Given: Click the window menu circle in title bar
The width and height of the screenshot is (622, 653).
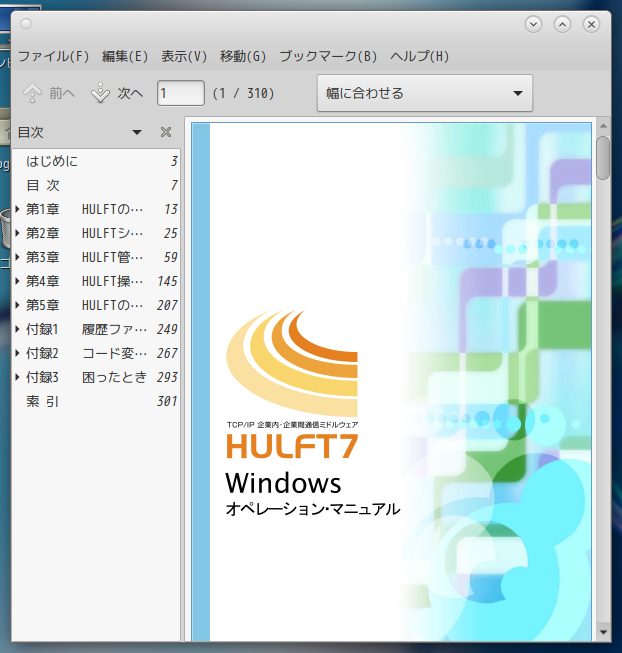Looking at the screenshot, I should (26, 24).
